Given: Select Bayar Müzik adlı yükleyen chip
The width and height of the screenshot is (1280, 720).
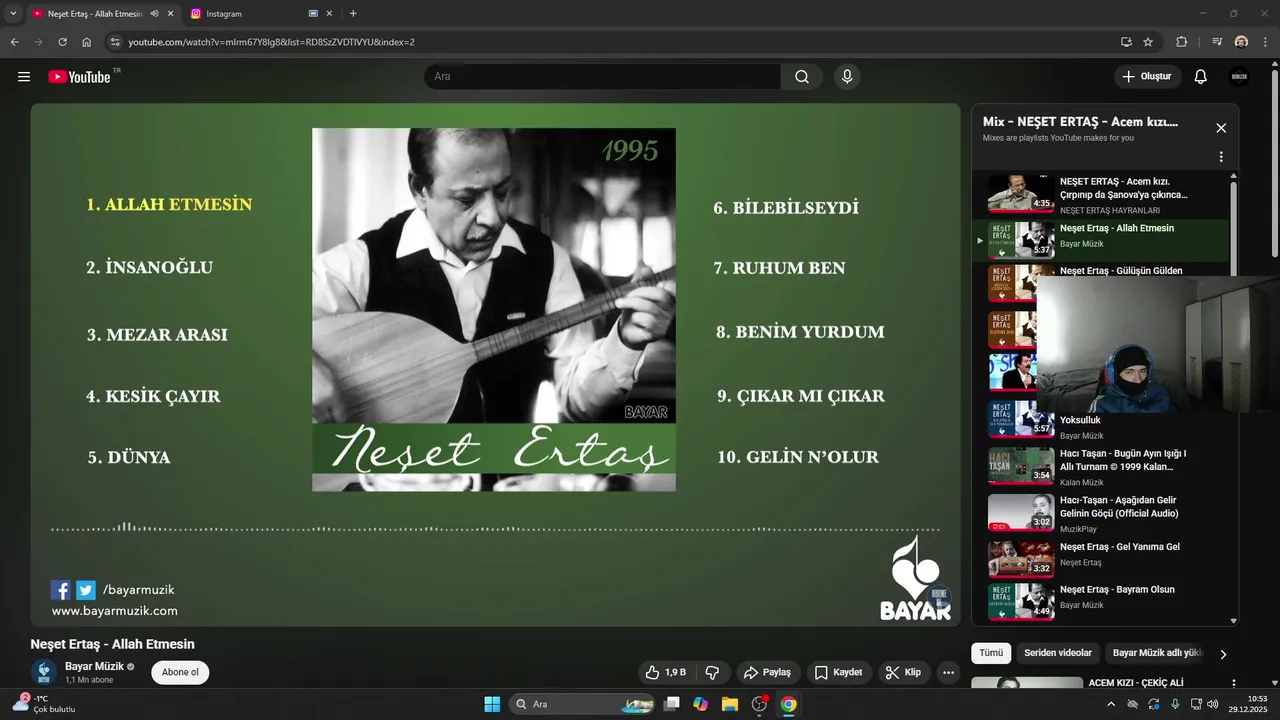Looking at the screenshot, I should click(1157, 653).
